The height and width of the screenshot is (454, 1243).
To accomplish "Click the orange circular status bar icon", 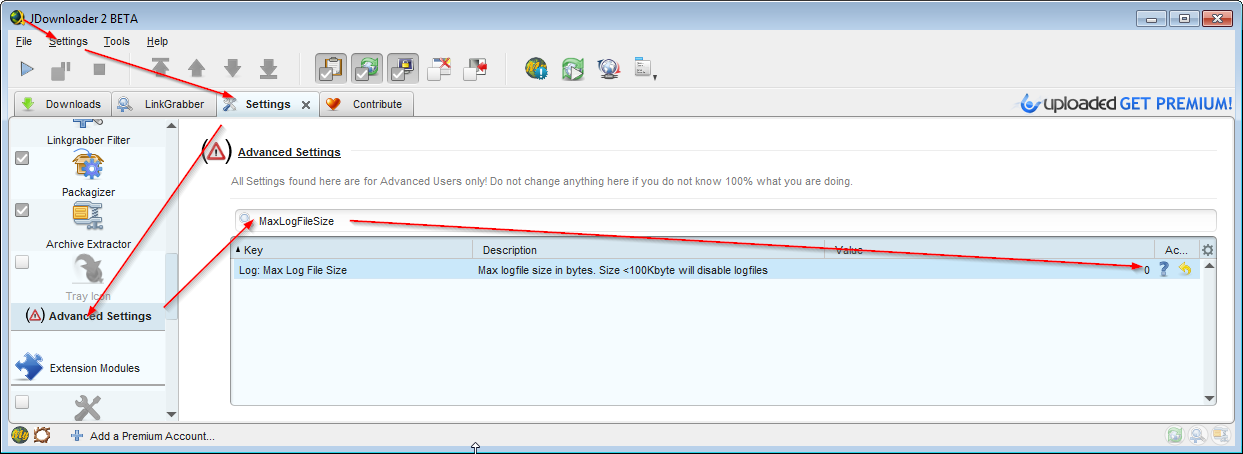I will click(x=42, y=435).
